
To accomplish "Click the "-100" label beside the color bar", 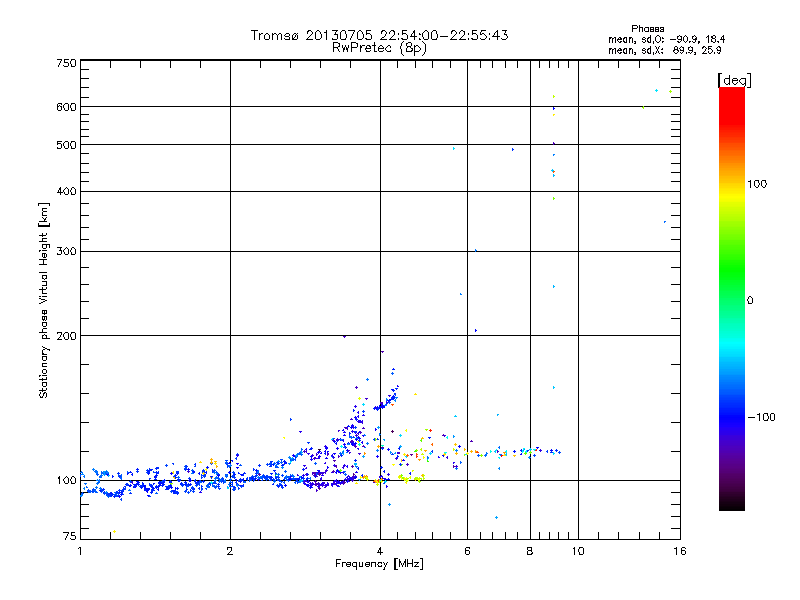I will pos(761,417).
